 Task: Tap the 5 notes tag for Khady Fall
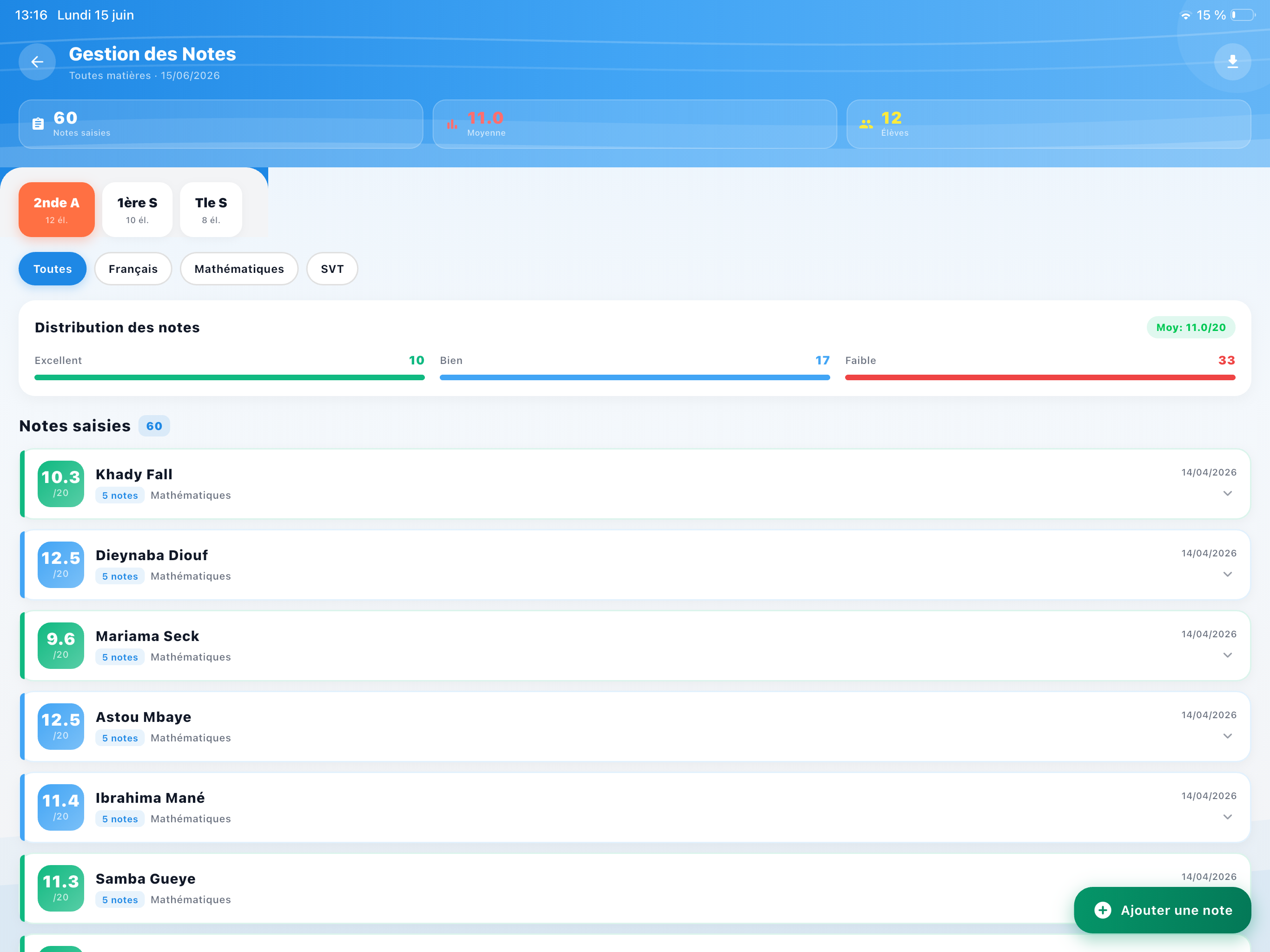(120, 496)
